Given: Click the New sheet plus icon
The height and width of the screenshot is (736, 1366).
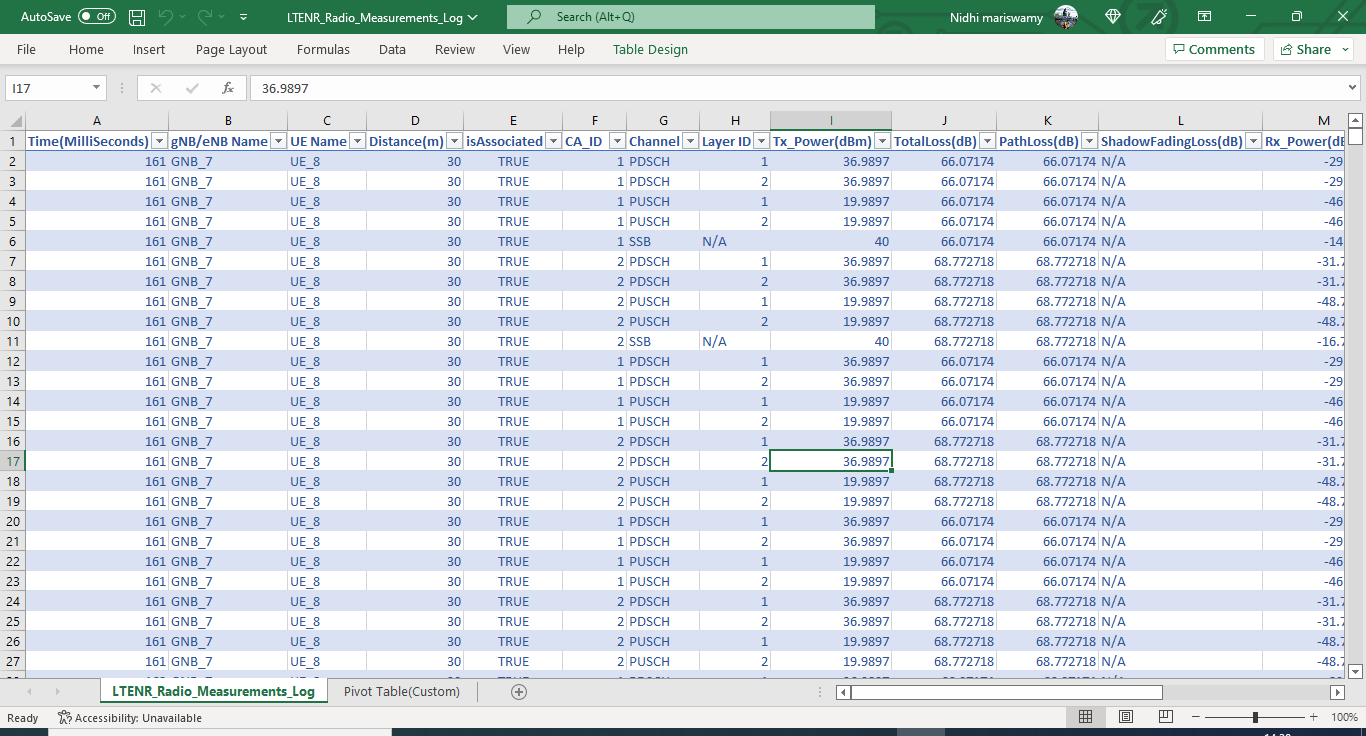Looking at the screenshot, I should click(518, 691).
